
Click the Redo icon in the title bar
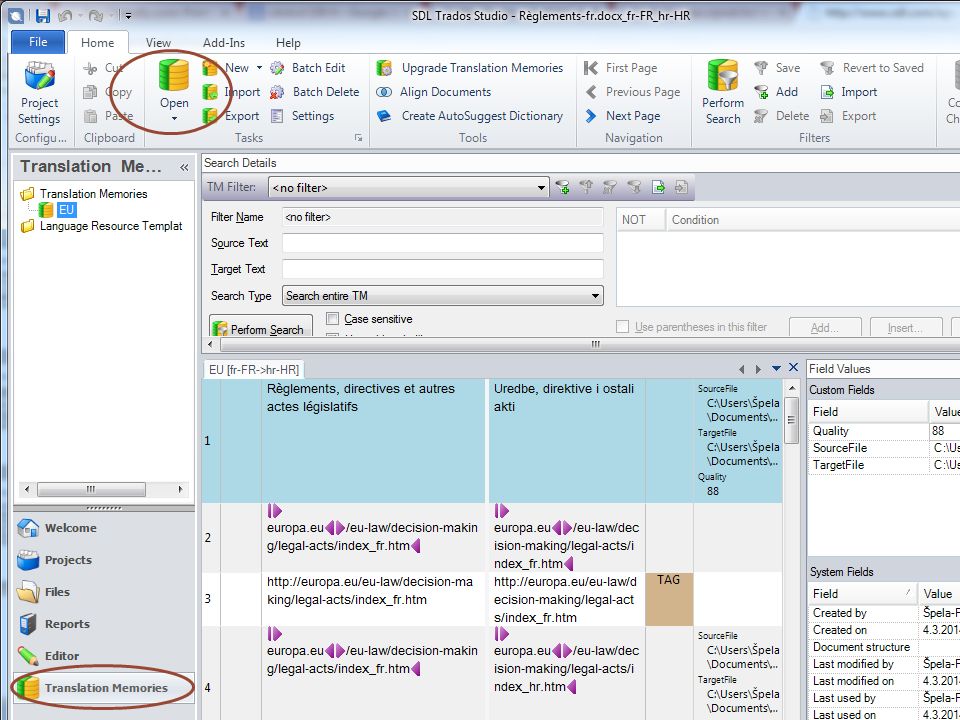point(95,16)
